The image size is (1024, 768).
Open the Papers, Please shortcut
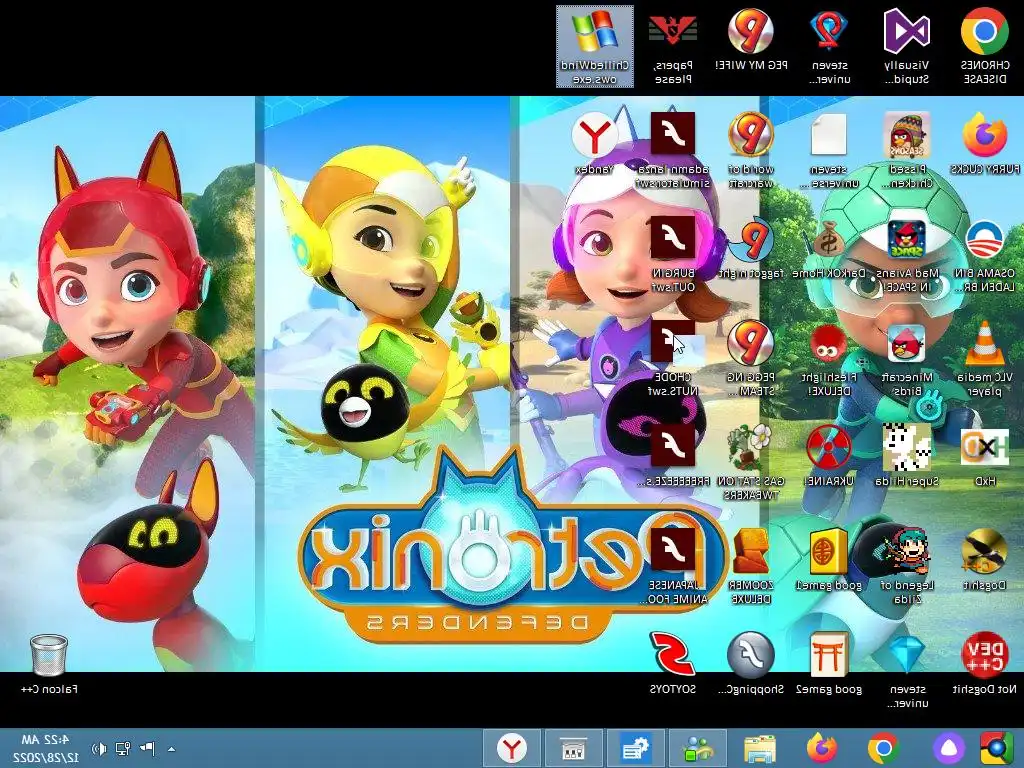point(673,46)
